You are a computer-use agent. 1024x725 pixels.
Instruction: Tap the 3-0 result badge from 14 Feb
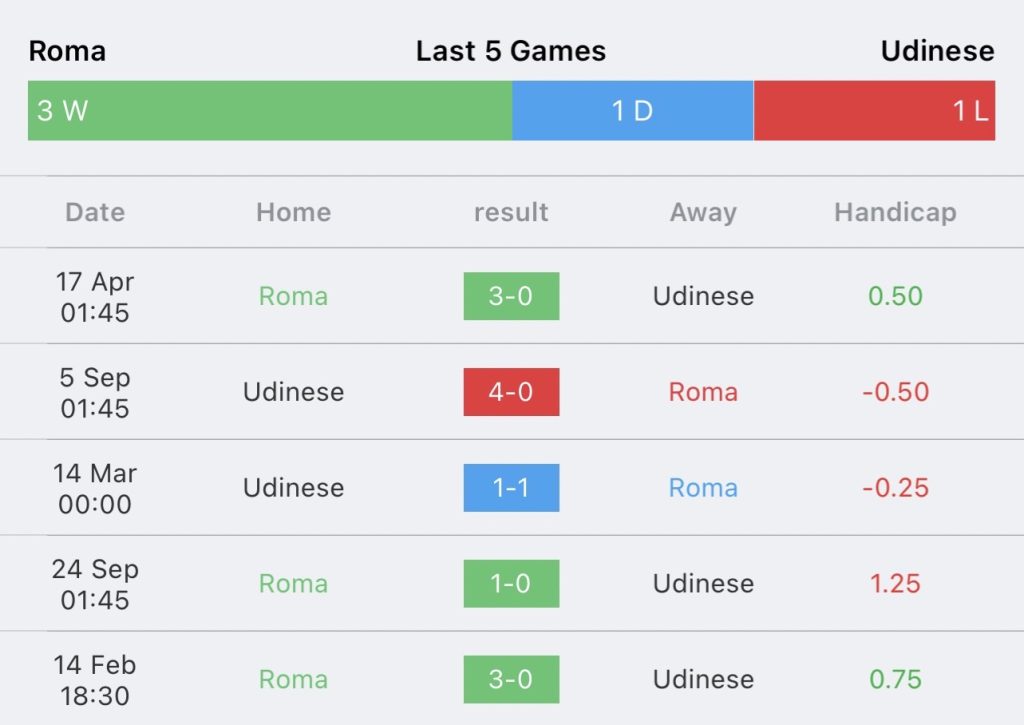tap(511, 679)
